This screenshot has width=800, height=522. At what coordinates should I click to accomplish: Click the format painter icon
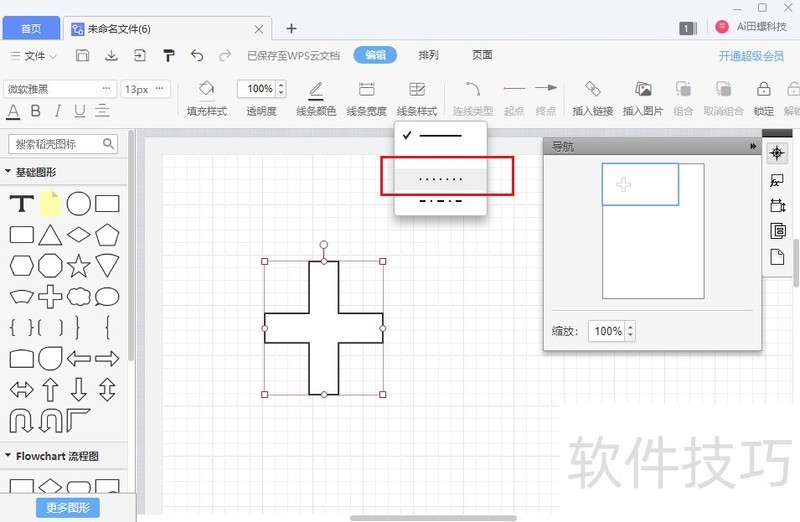(168, 56)
